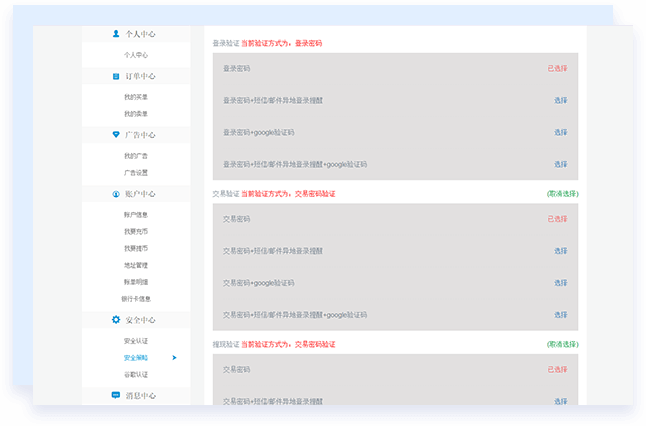This screenshot has width=646, height=426.
Task: Select 登录密码+google验证码 under 登录验证
Action: point(560,132)
